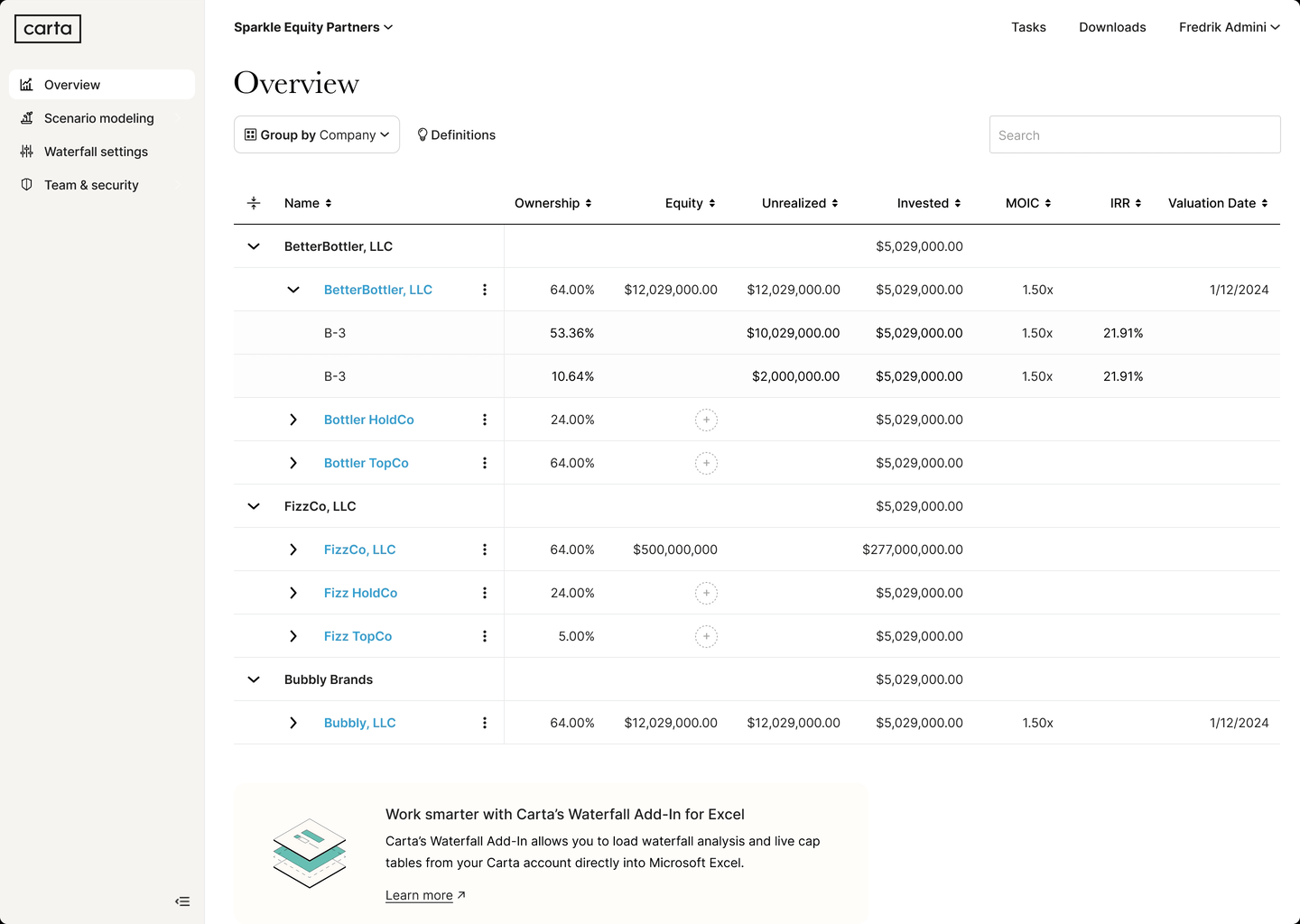1300x924 pixels.
Task: Expand the Bottler TopCo row
Action: [293, 463]
